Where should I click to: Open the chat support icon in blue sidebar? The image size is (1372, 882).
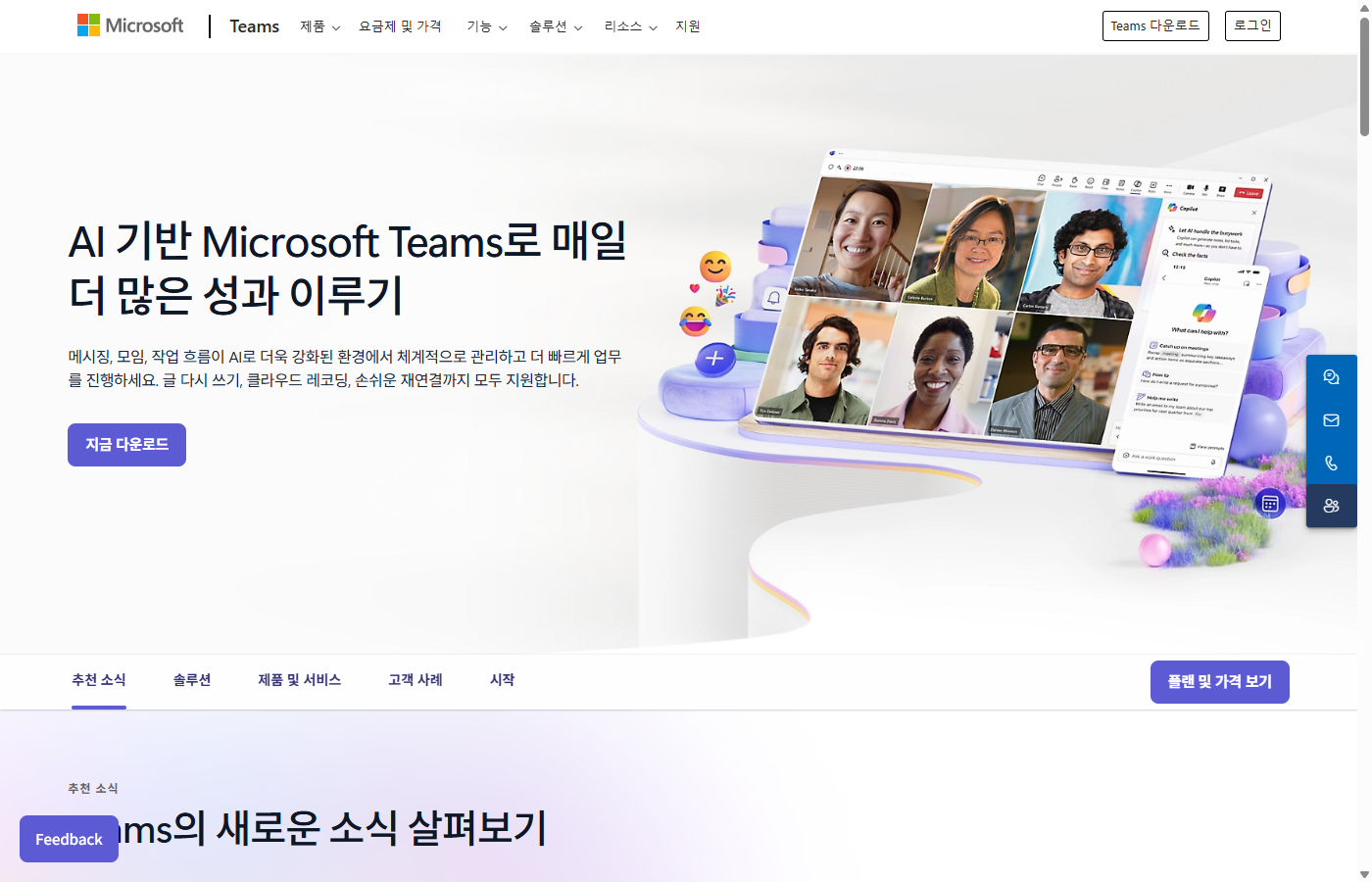coord(1331,376)
